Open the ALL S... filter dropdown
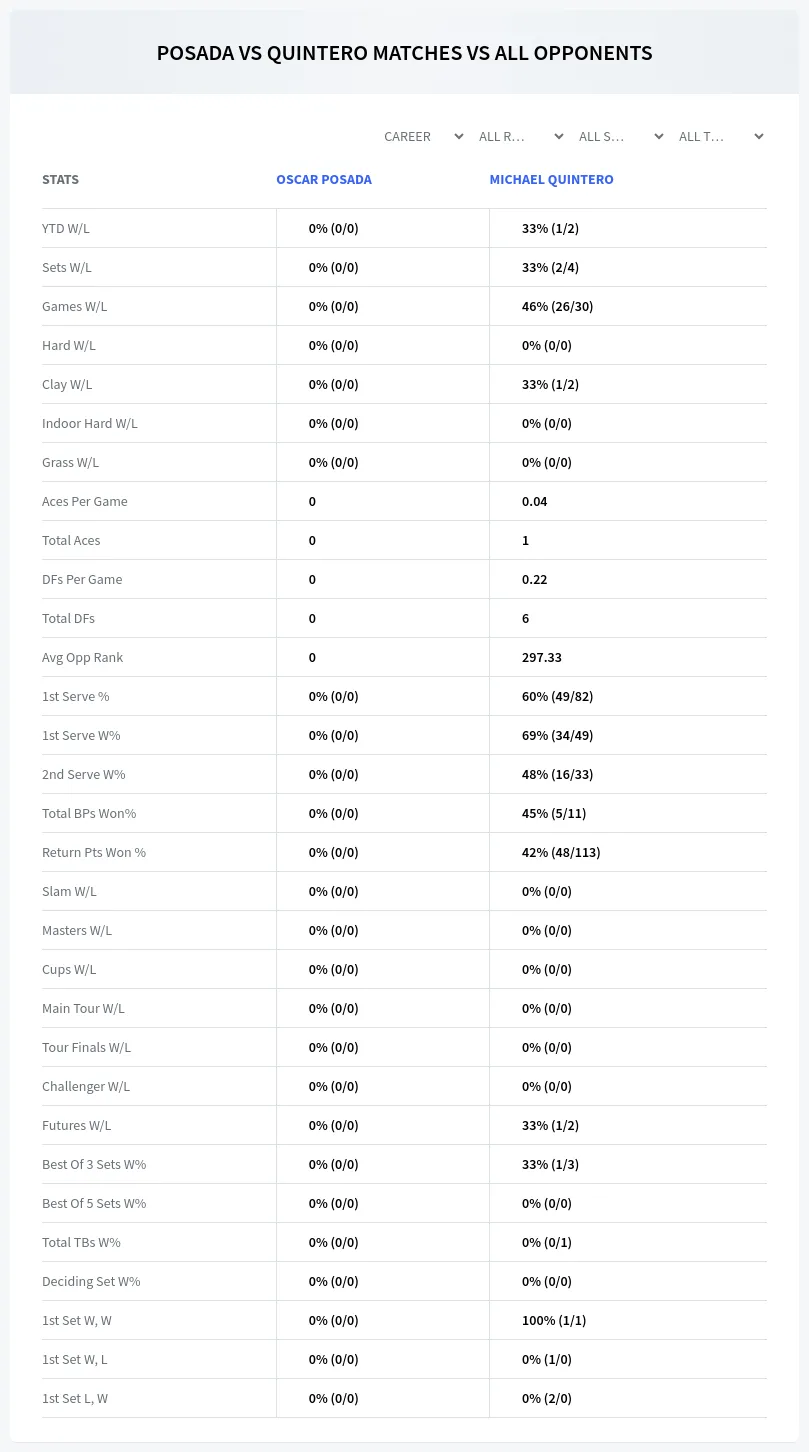Viewport: 809px width, 1452px height. pyautogui.click(x=621, y=136)
